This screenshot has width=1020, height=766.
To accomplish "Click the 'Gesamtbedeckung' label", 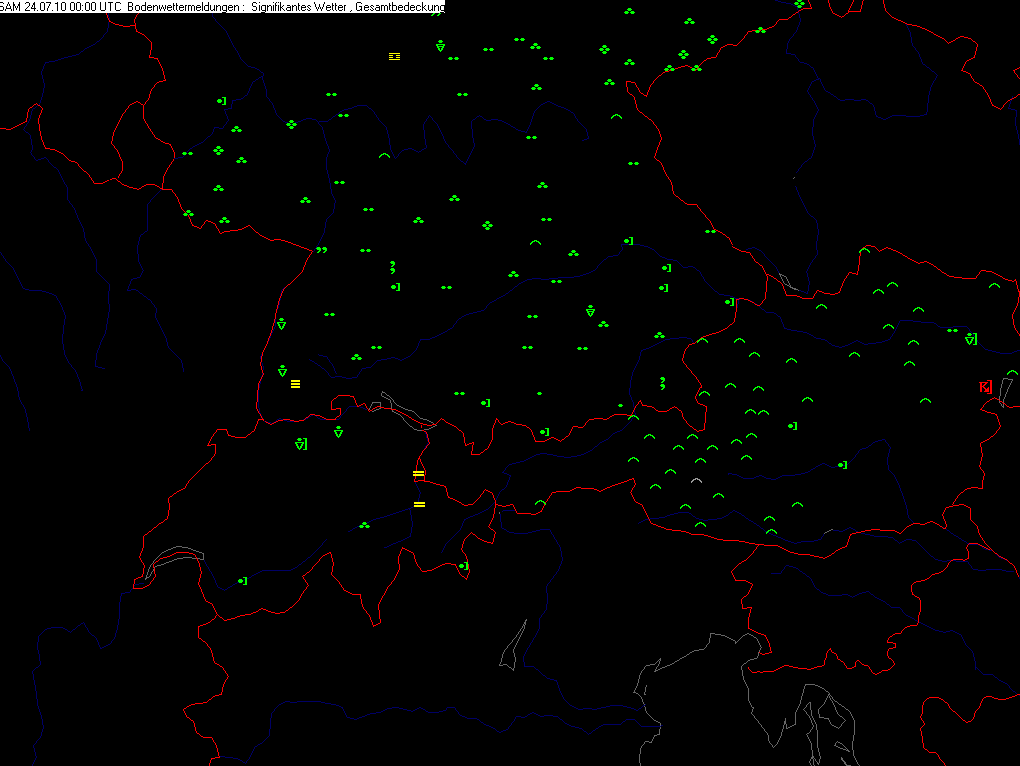I will pos(400,7).
